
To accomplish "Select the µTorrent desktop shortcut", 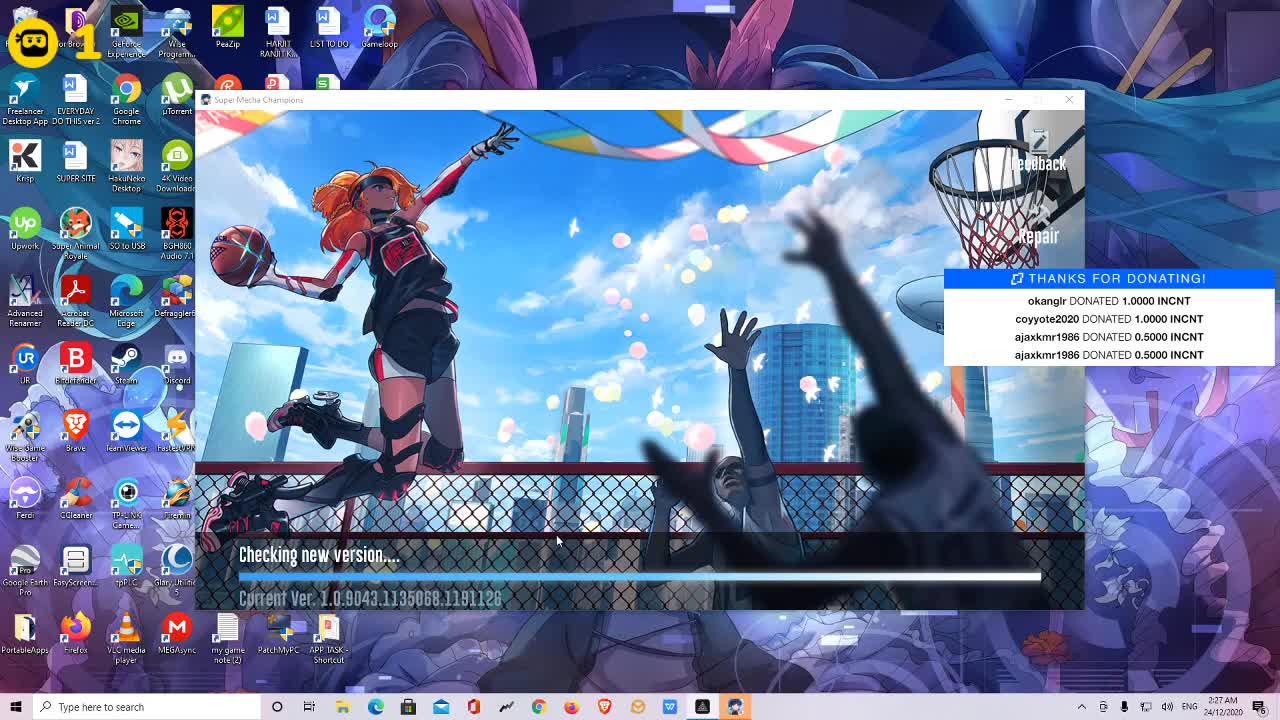I will click(x=177, y=95).
